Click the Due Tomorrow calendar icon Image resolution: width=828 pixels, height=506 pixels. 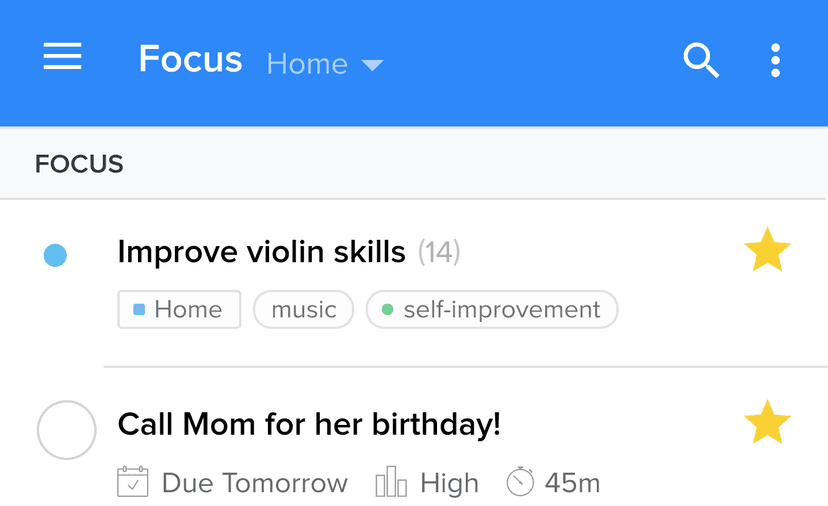(x=133, y=483)
